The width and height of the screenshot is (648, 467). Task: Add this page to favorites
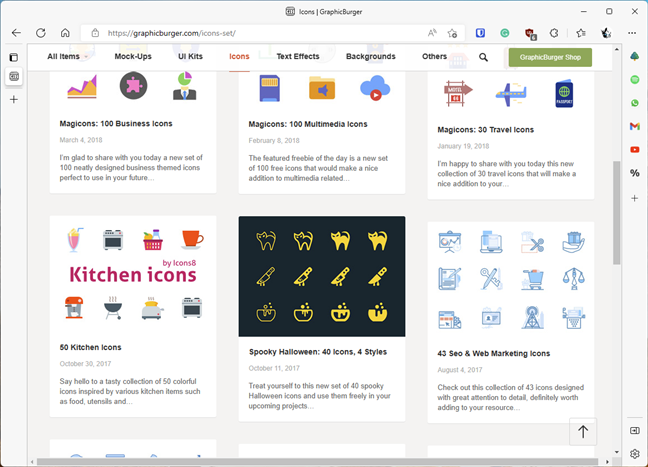click(452, 33)
